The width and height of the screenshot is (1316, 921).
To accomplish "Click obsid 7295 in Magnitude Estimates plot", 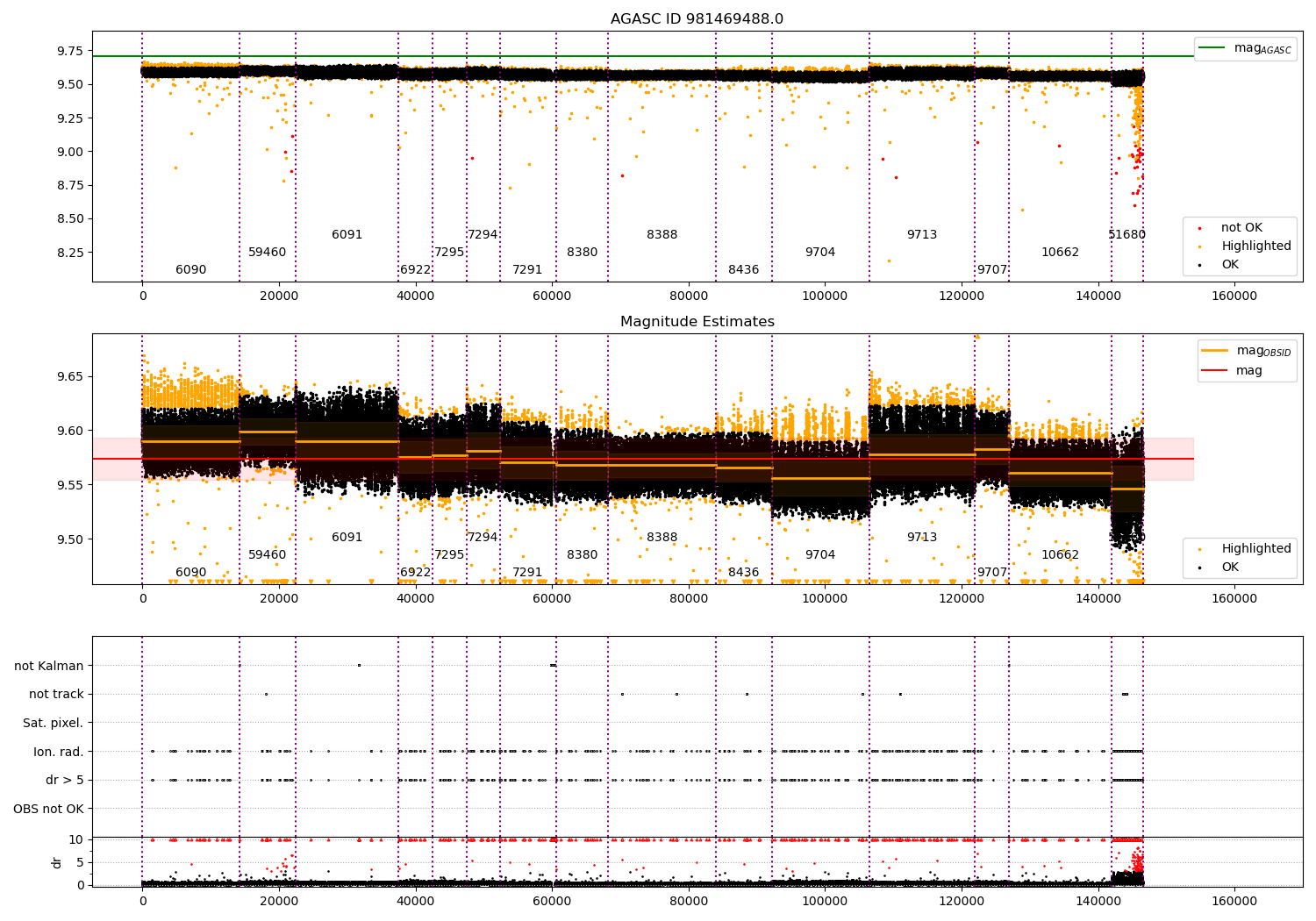I will (x=449, y=555).
